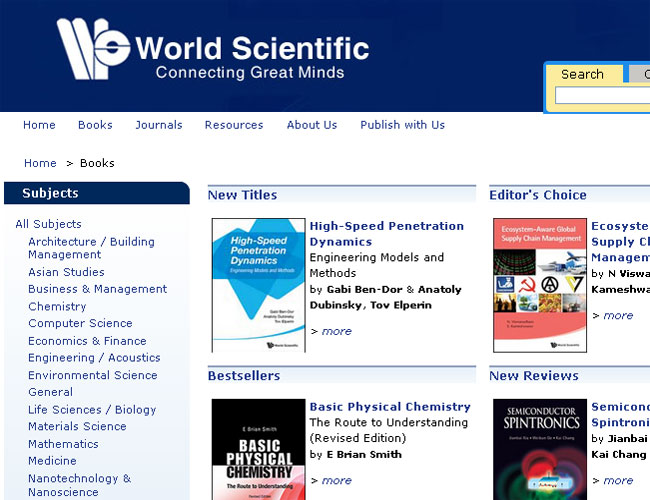Image resolution: width=650 pixels, height=500 pixels.
Task: Open Basic Physical Chemistry title link
Action: pyautogui.click(x=390, y=407)
